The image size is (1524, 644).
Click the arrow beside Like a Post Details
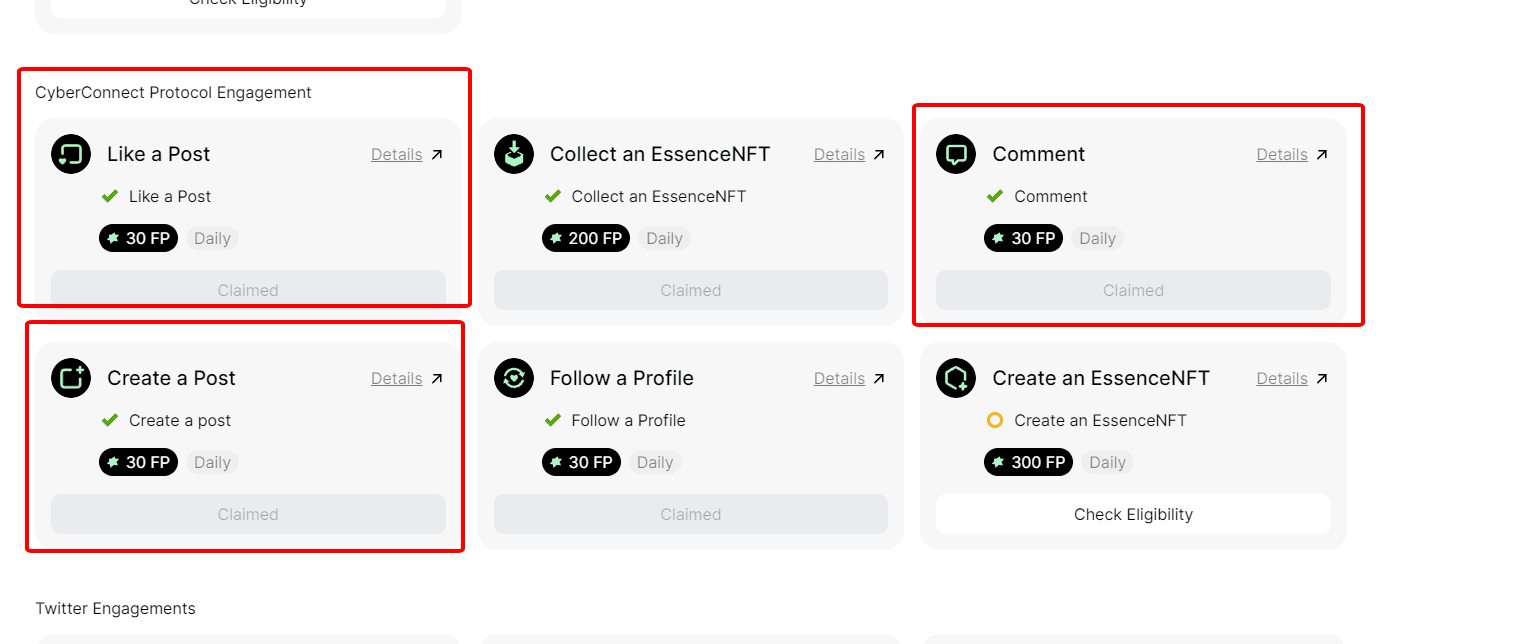click(x=436, y=155)
